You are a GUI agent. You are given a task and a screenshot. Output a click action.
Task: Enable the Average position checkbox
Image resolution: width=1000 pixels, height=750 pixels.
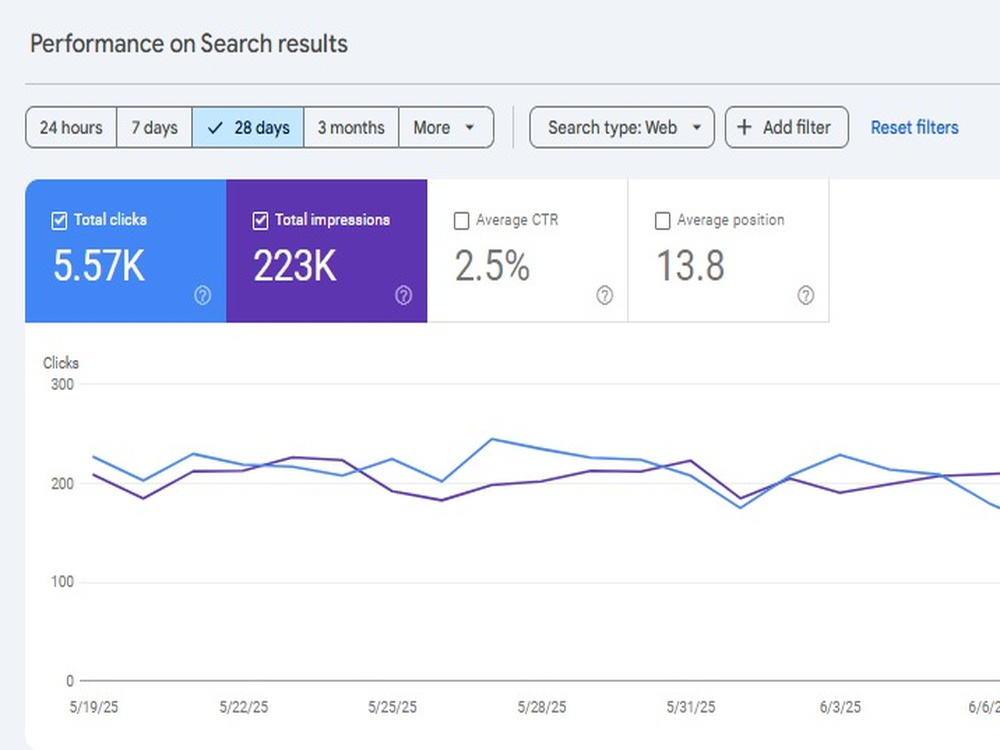(663, 221)
